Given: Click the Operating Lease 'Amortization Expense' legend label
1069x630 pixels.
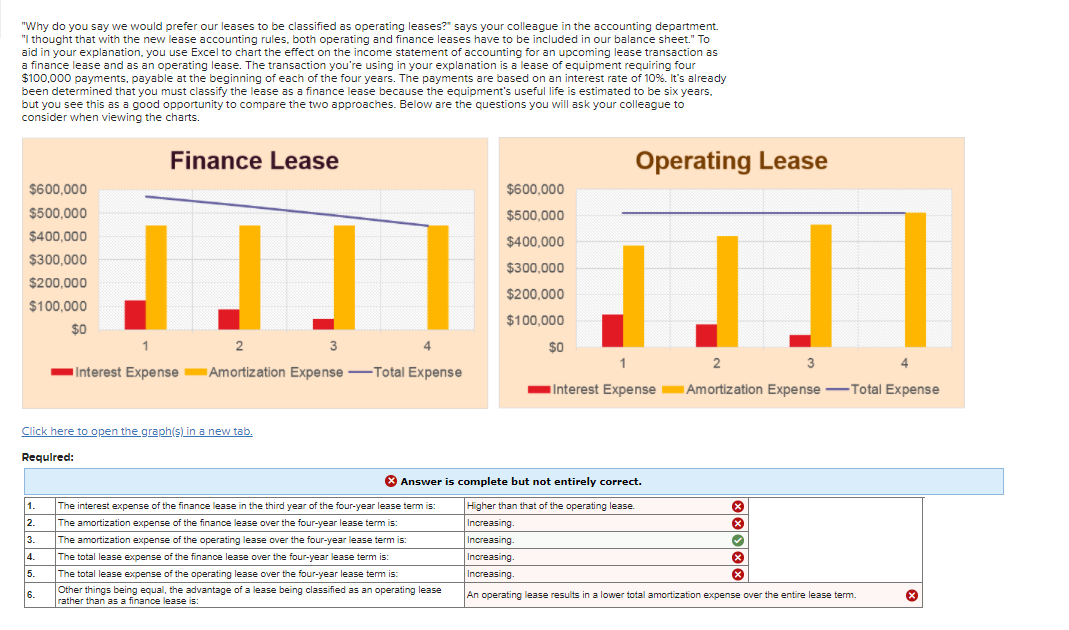Looking at the screenshot, I should pos(753,389).
